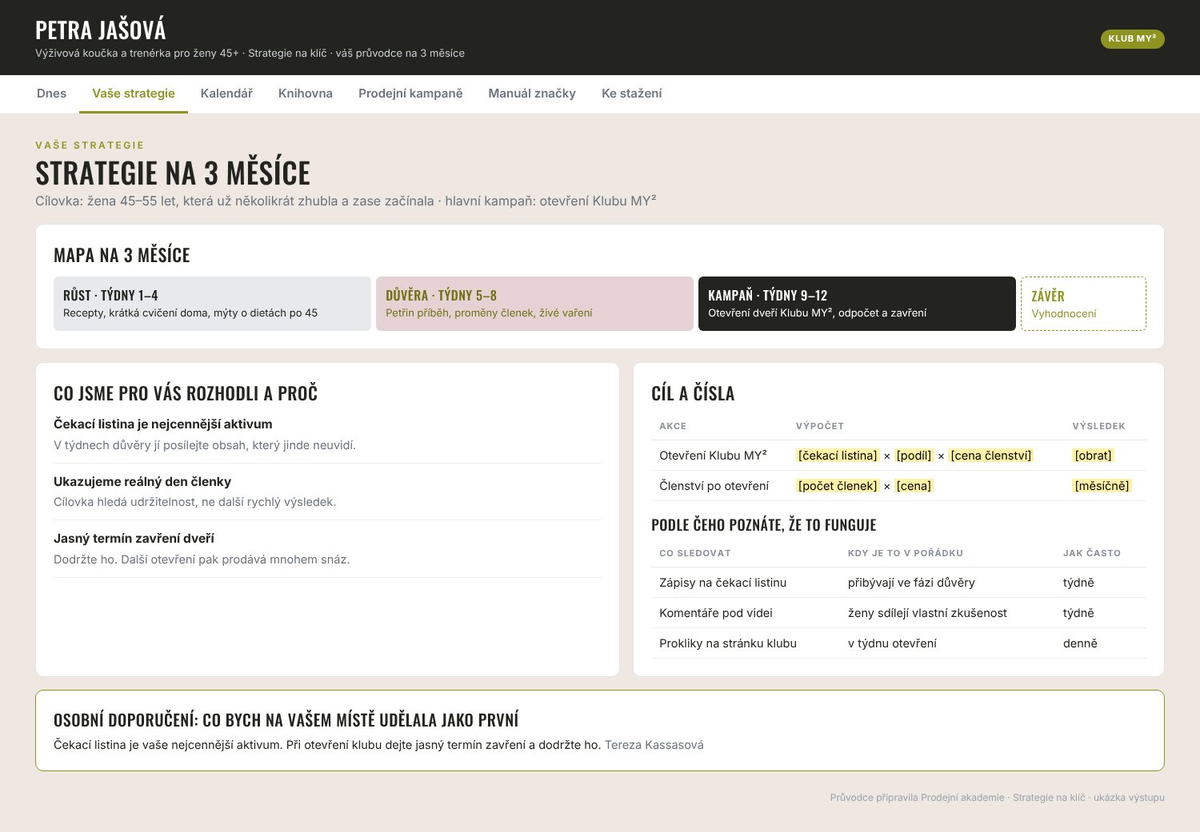Click the "v týdnu otevření" cell
The width and height of the screenshot is (1200, 832).
892,643
